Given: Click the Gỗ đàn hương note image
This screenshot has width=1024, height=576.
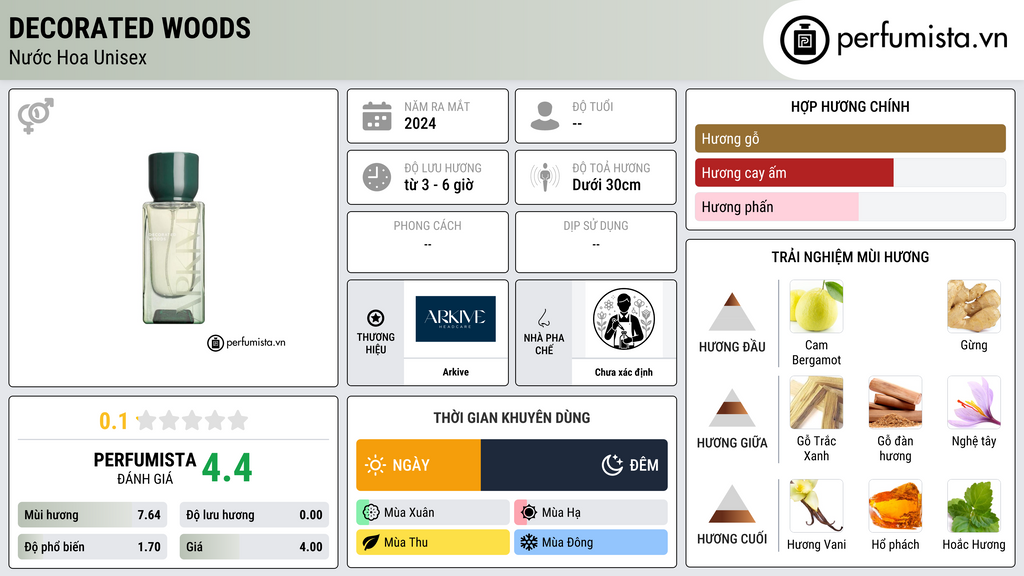Looking at the screenshot, I should pyautogui.click(x=895, y=402).
